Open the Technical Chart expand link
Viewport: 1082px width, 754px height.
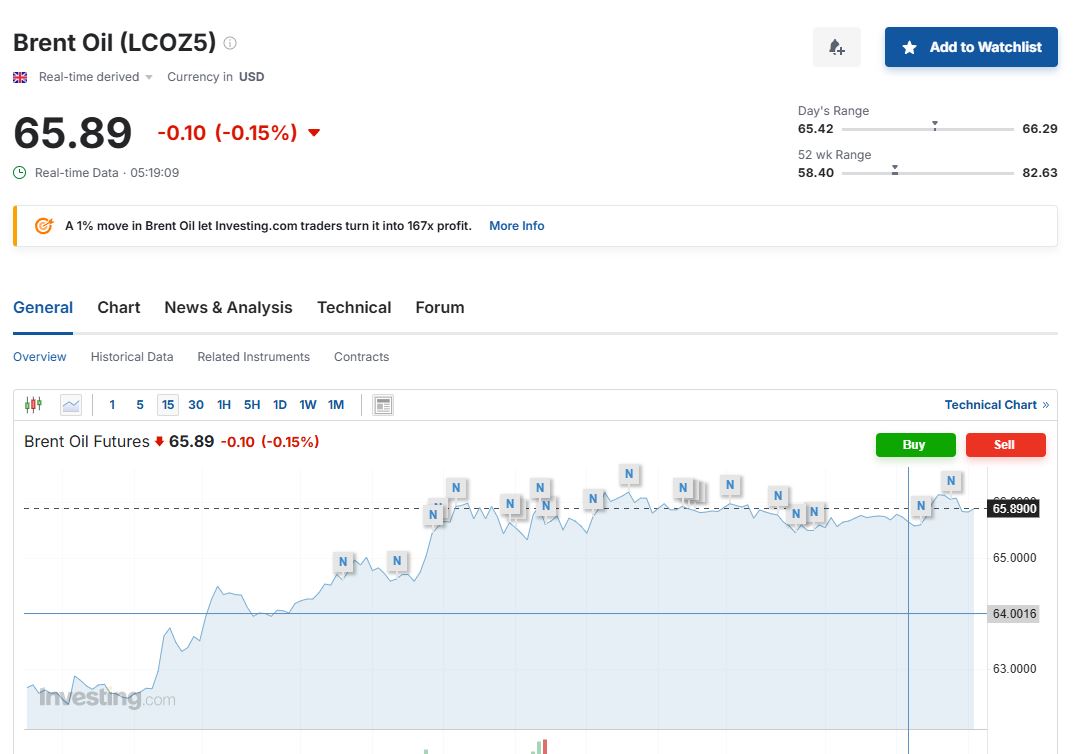pyautogui.click(x=996, y=405)
